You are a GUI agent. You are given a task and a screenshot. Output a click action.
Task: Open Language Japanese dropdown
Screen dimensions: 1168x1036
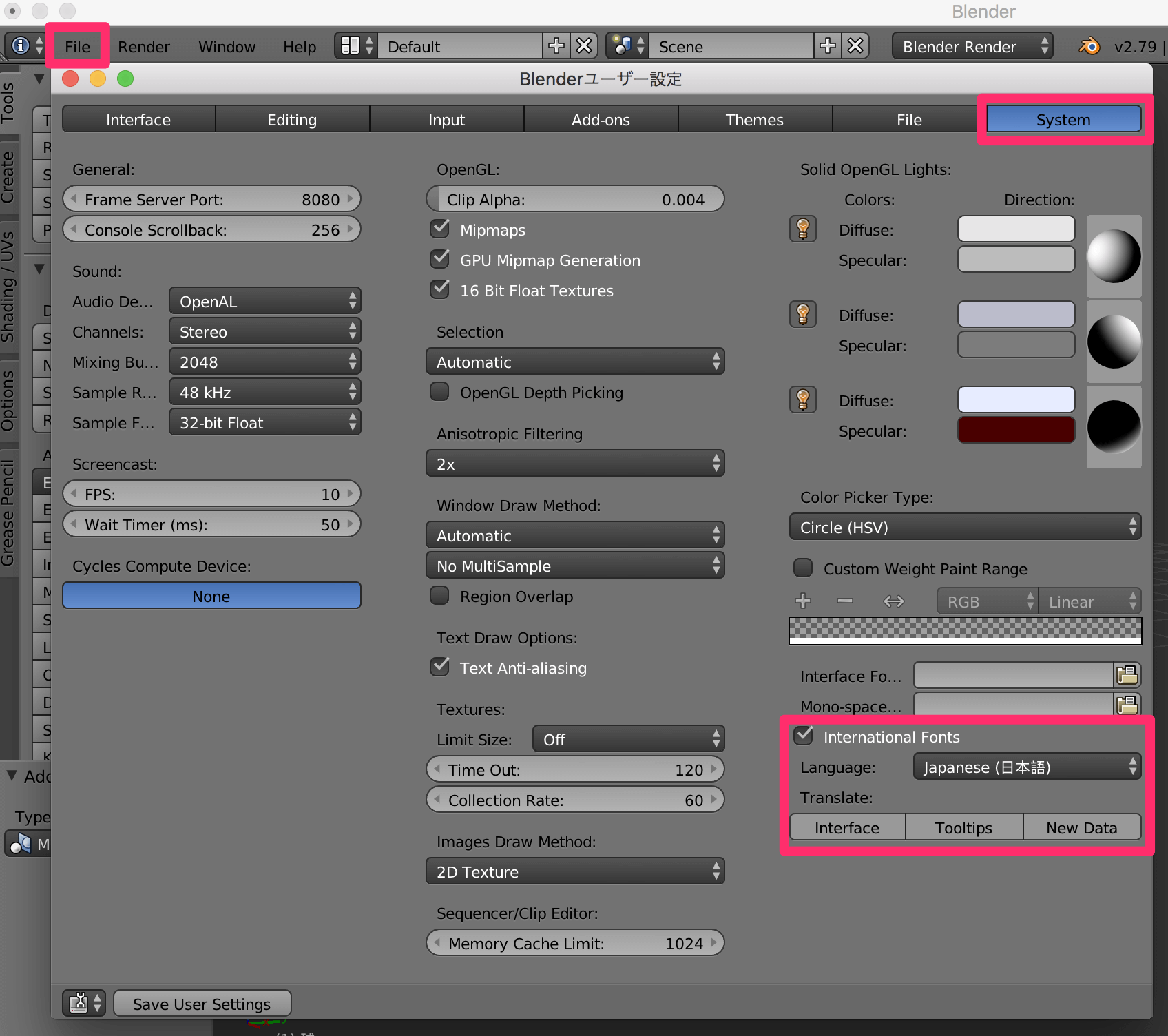[1027, 767]
